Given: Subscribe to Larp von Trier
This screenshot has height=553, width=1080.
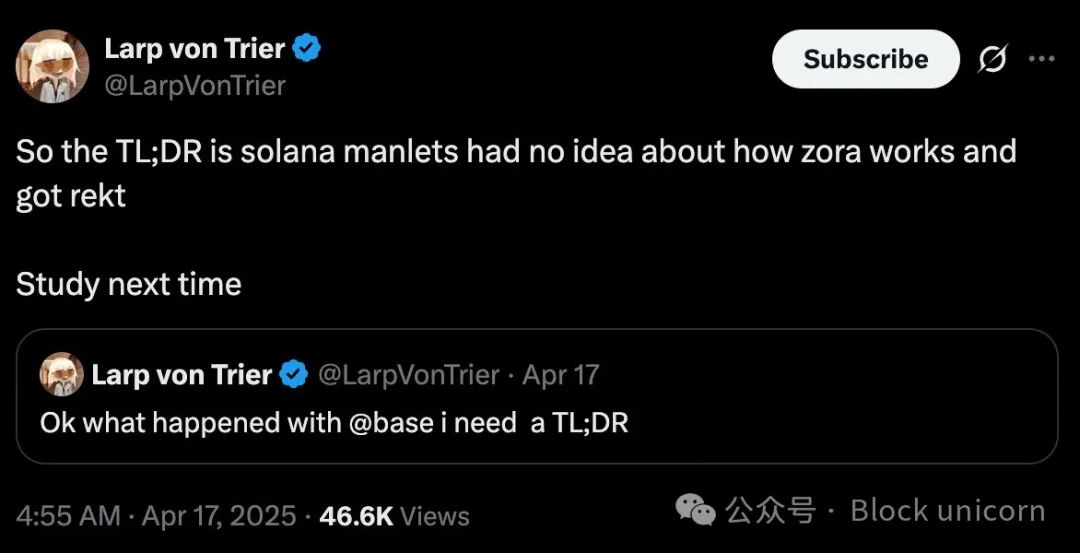Looking at the screenshot, I should pyautogui.click(x=865, y=59).
